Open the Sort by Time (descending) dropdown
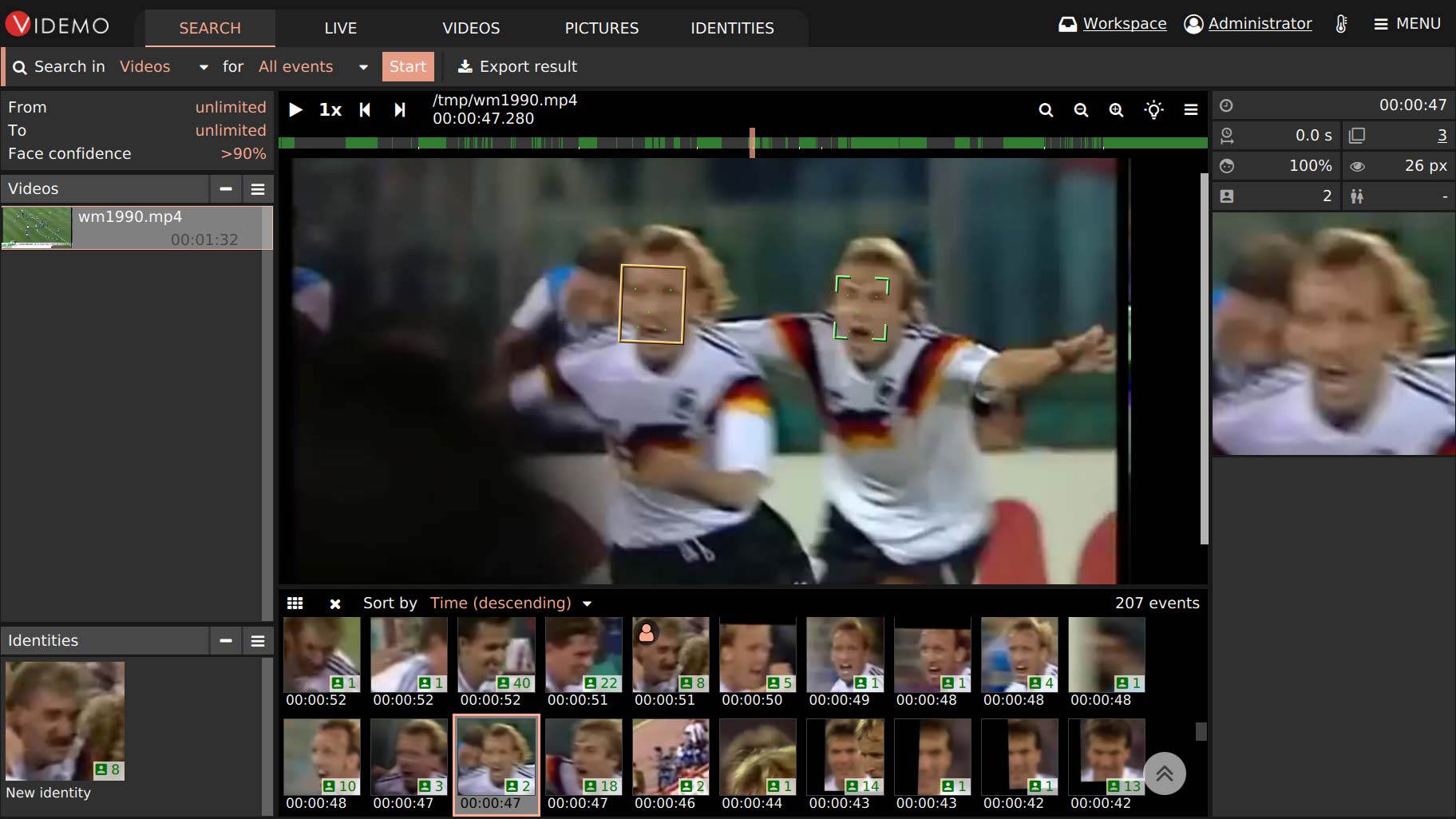1456x819 pixels. [x=511, y=603]
